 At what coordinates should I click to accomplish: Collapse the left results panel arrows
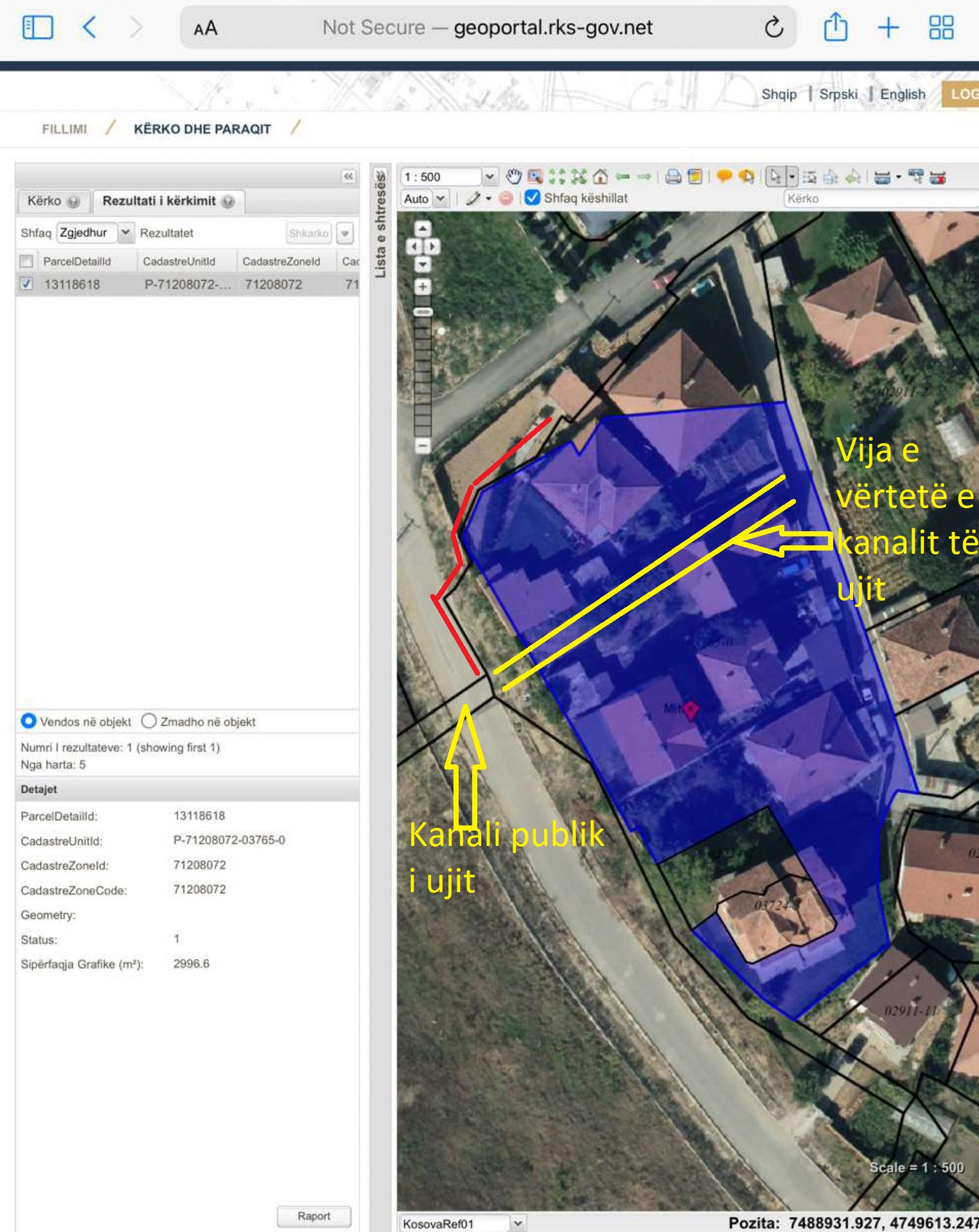348,176
